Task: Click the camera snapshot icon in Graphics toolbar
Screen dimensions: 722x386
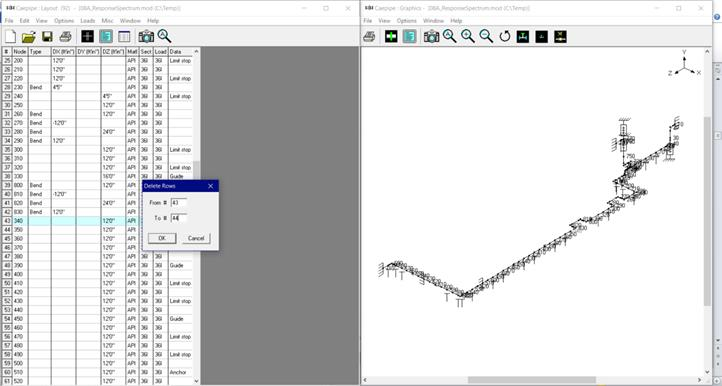Action: click(431, 36)
